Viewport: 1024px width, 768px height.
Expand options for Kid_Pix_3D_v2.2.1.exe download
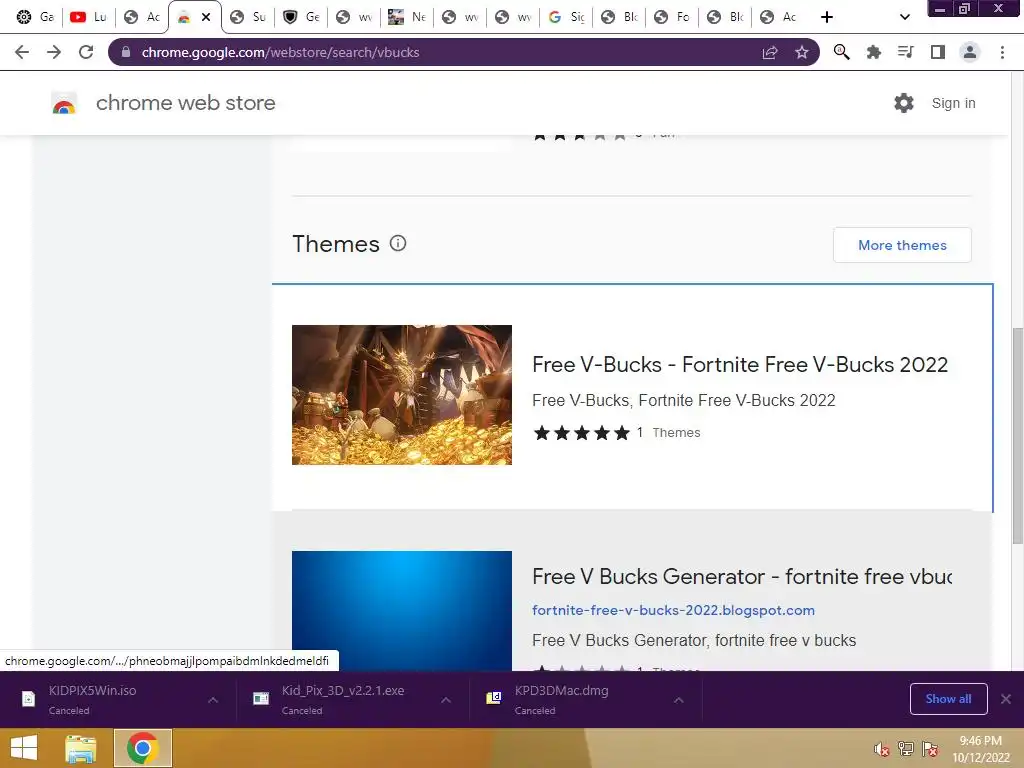446,699
